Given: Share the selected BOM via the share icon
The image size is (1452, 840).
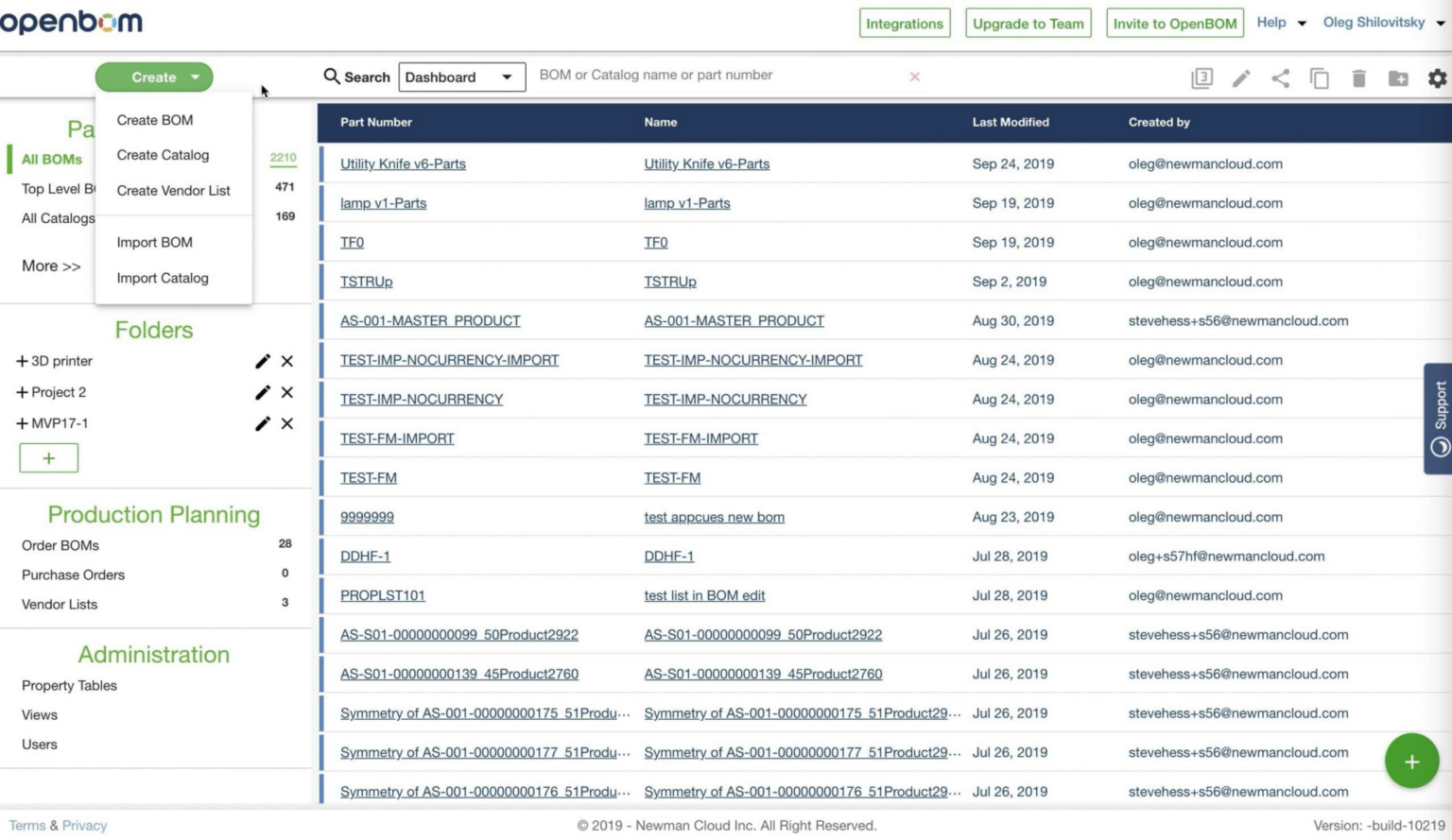Looking at the screenshot, I should [x=1281, y=78].
